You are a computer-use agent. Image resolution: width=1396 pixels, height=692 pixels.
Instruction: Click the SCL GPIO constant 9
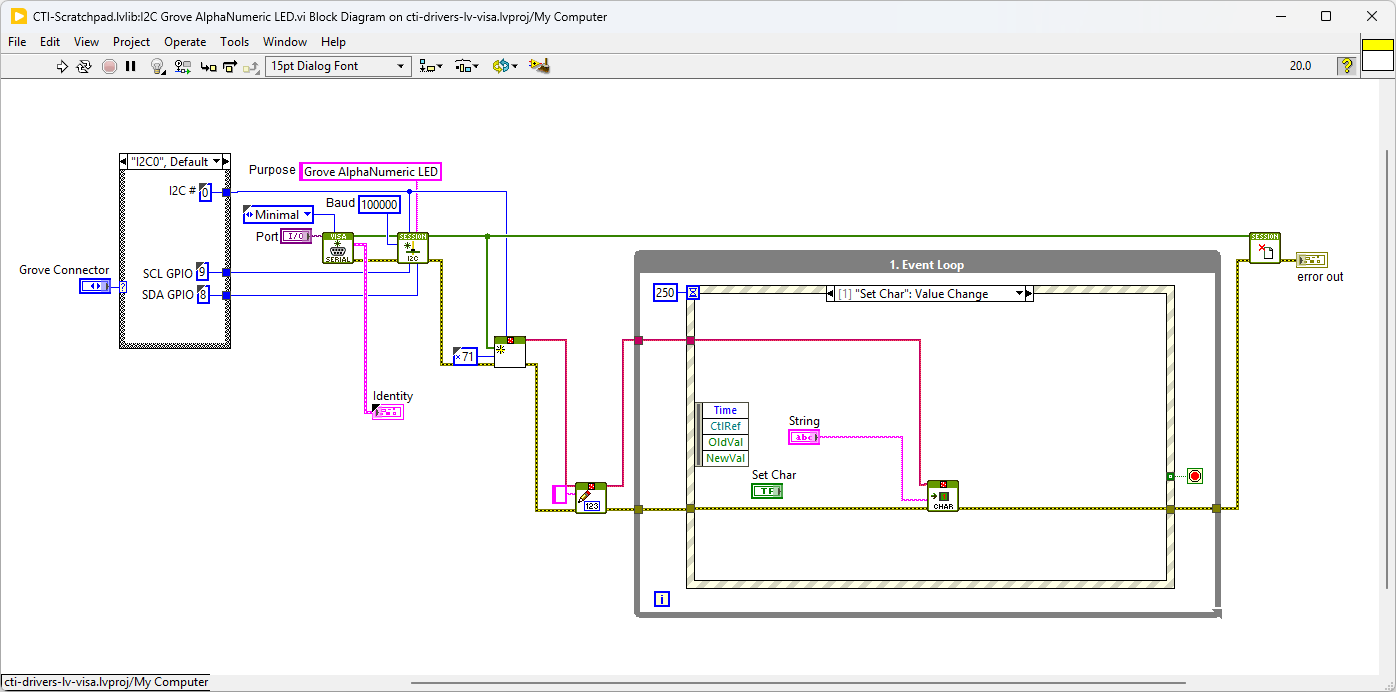tap(202, 272)
